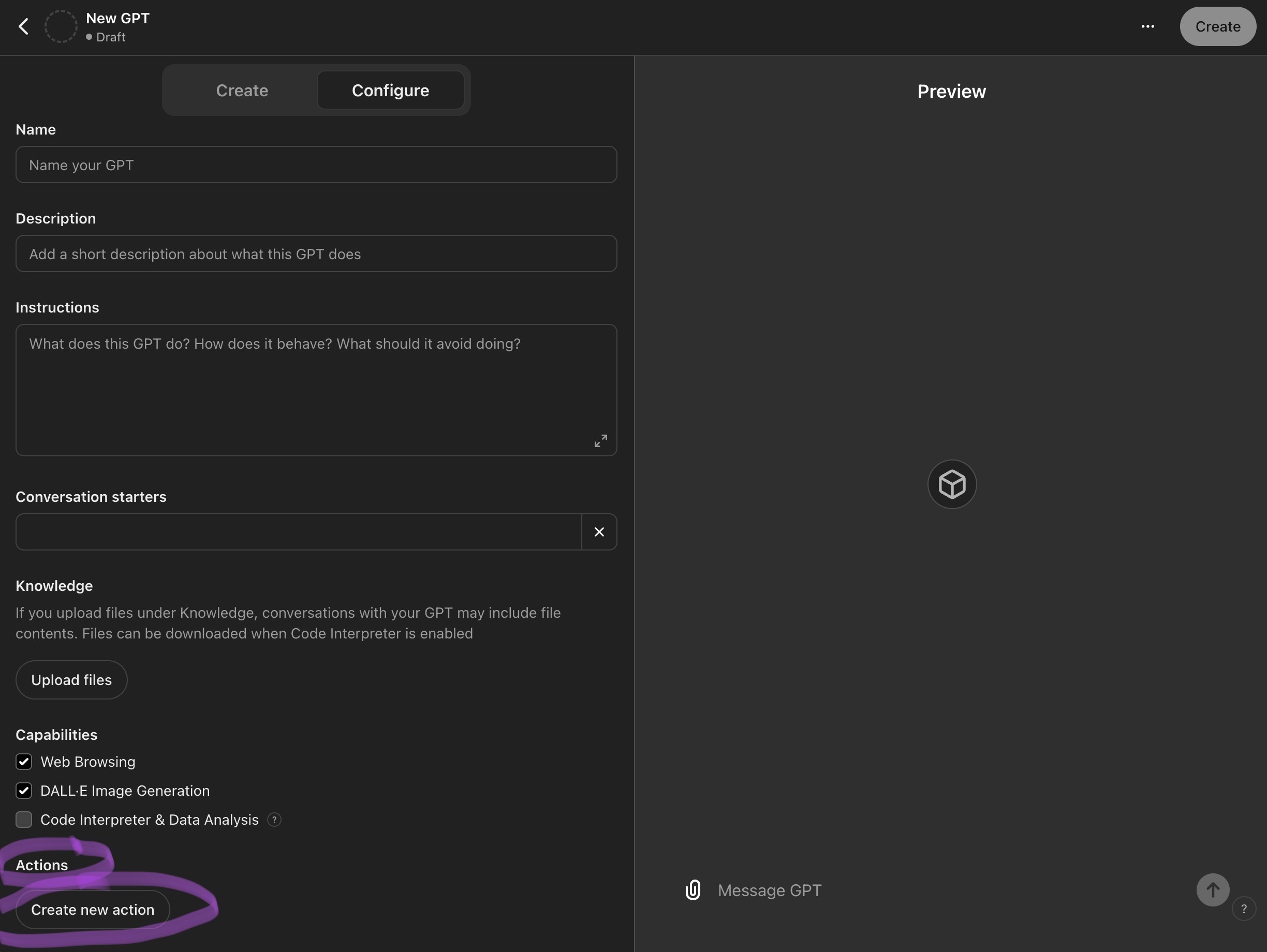1267x952 pixels.
Task: Remove the conversation starter with X icon
Action: click(x=599, y=532)
